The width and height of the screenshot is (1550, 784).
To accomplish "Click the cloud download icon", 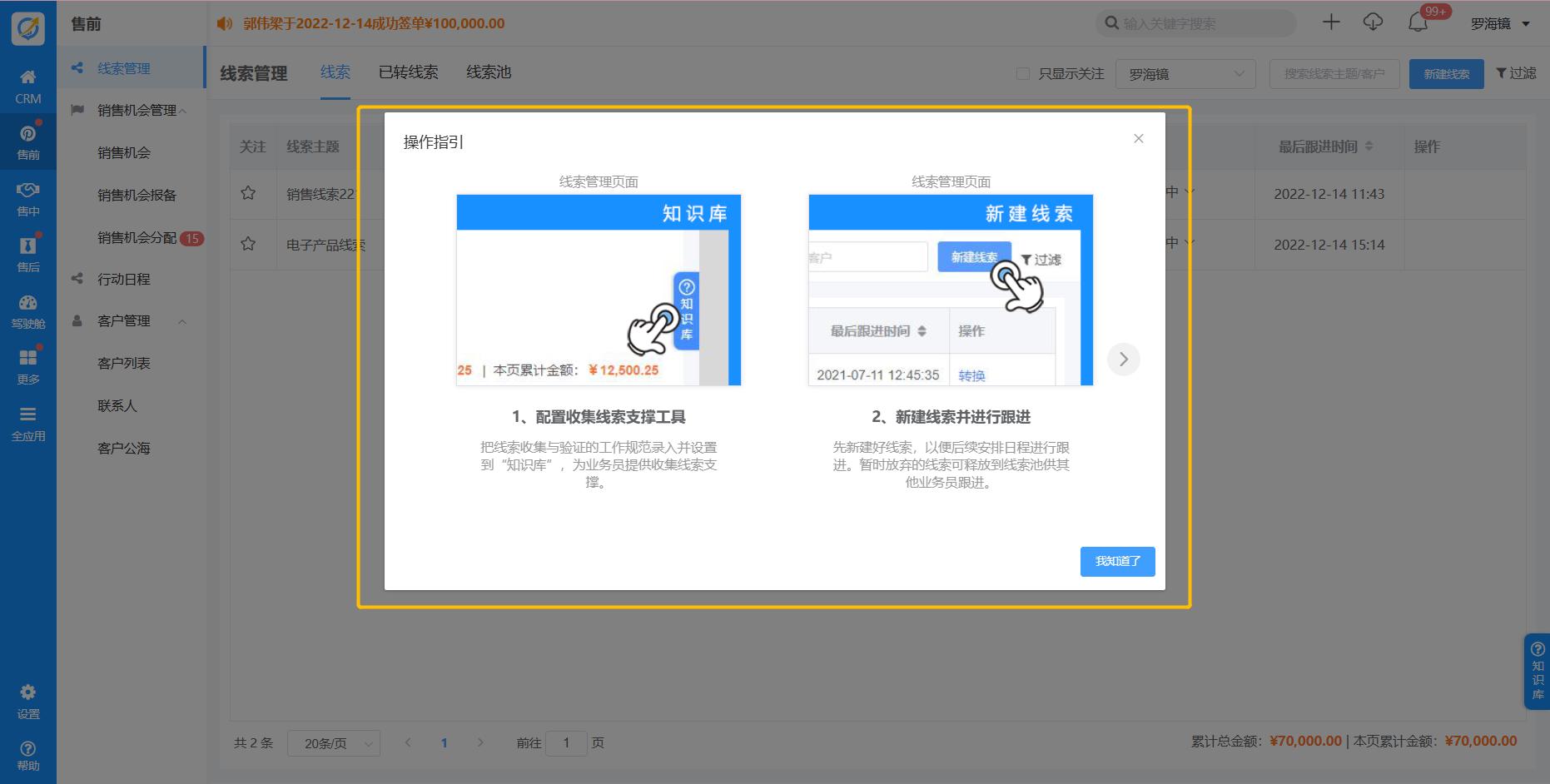I will pos(1373,23).
